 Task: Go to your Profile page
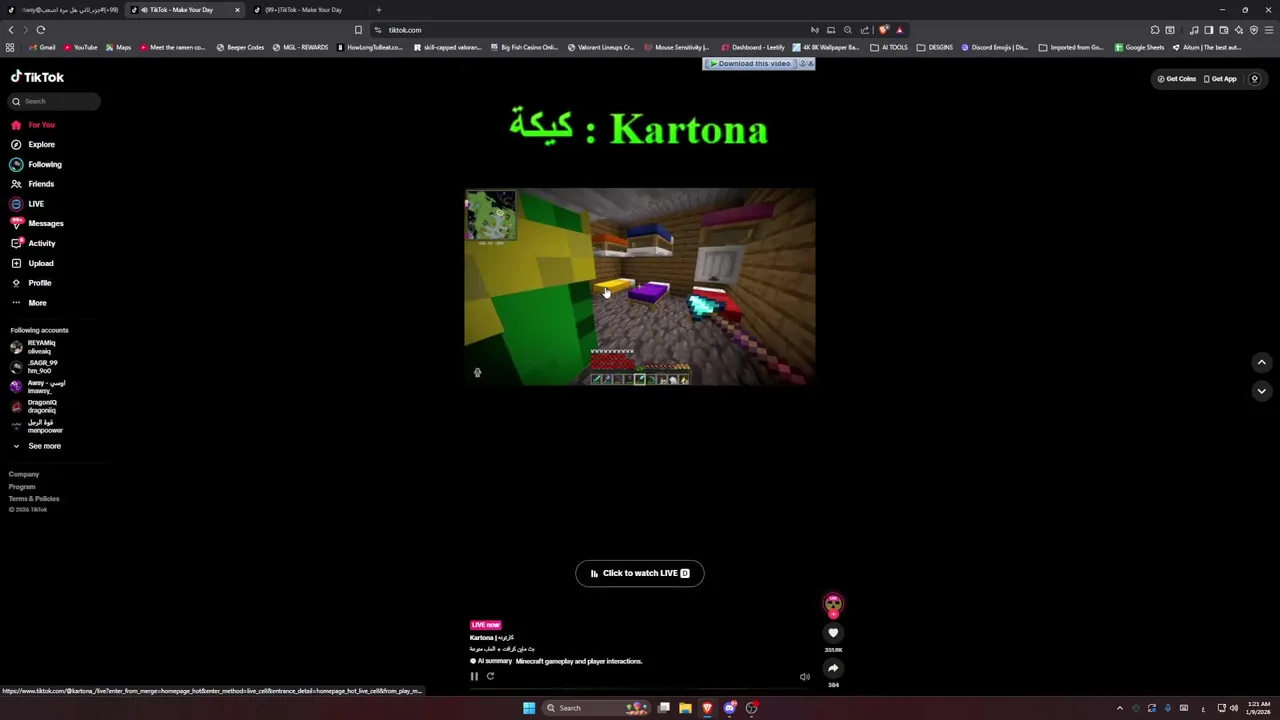pos(31,283)
